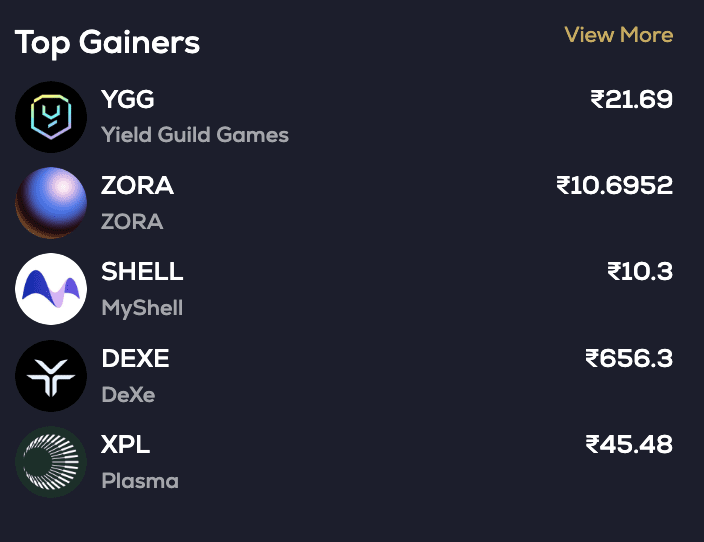
Task: Click the ZORA sphere logo icon
Action: point(51,203)
